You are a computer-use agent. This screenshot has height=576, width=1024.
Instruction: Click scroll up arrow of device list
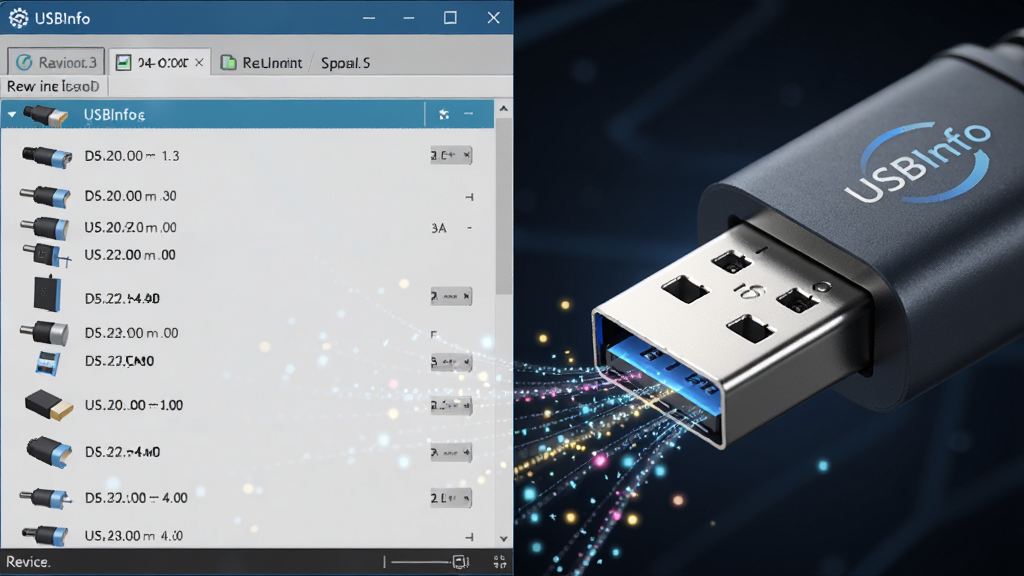coord(504,108)
